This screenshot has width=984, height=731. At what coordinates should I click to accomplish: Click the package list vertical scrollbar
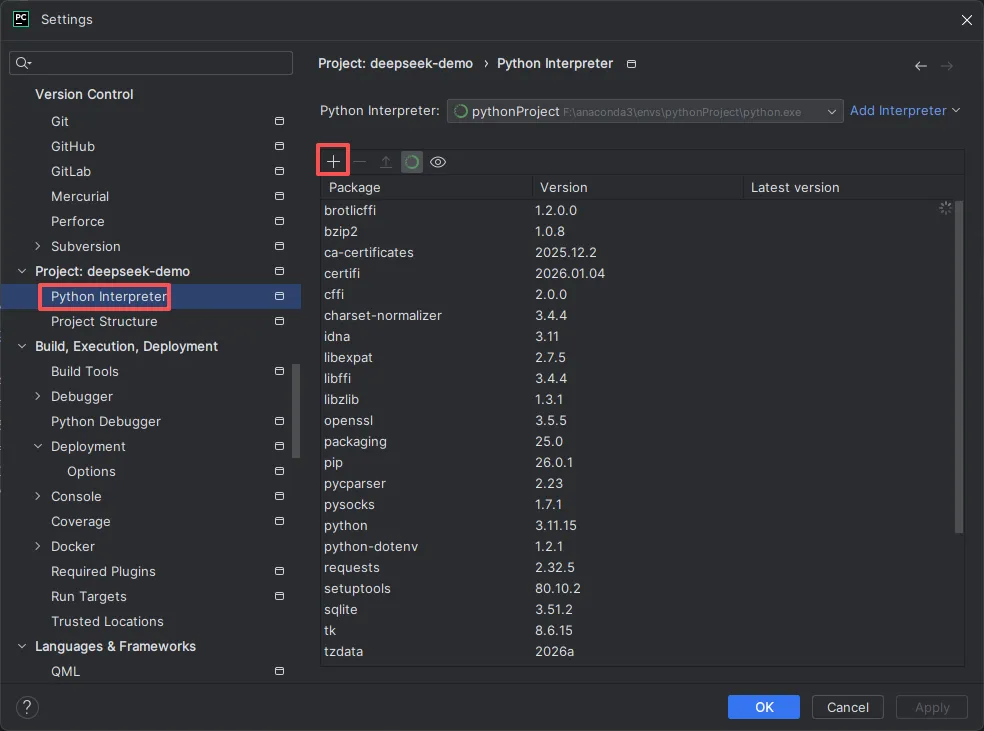click(x=958, y=367)
